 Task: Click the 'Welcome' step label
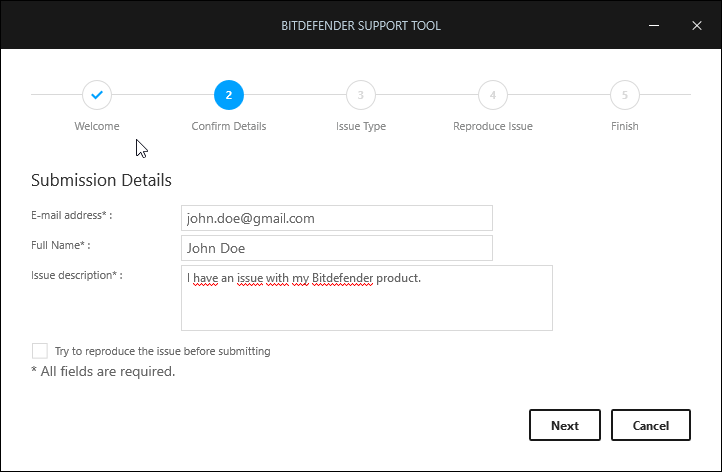coord(97,126)
